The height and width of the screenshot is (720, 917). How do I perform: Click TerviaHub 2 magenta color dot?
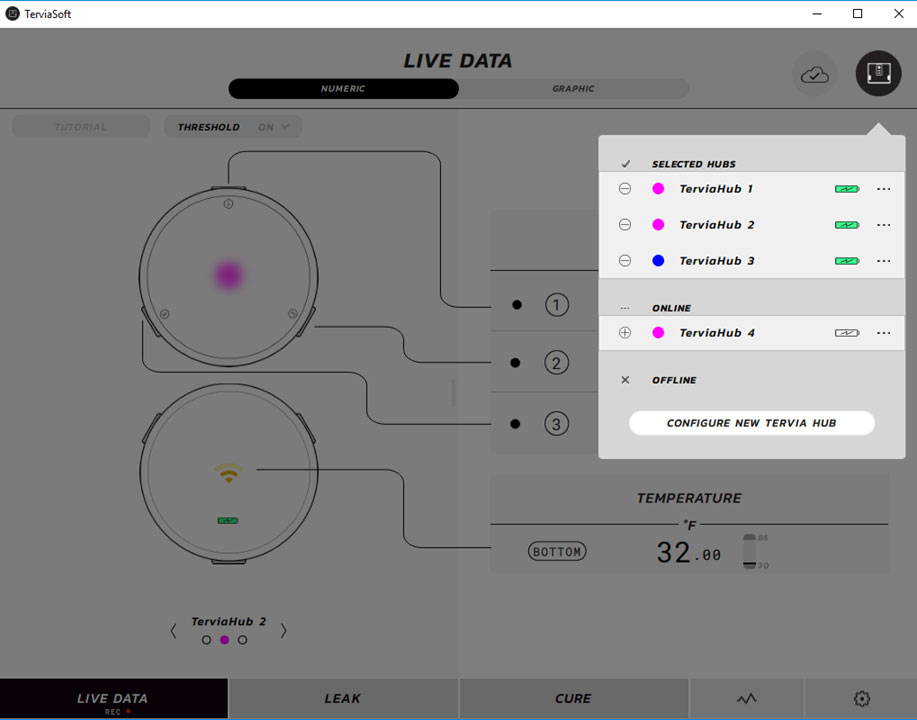[x=658, y=225]
